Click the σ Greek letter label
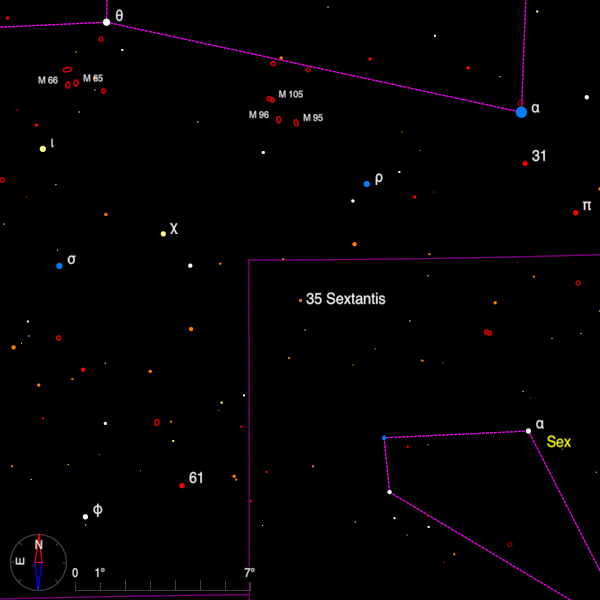The width and height of the screenshot is (600, 600). coord(72,259)
